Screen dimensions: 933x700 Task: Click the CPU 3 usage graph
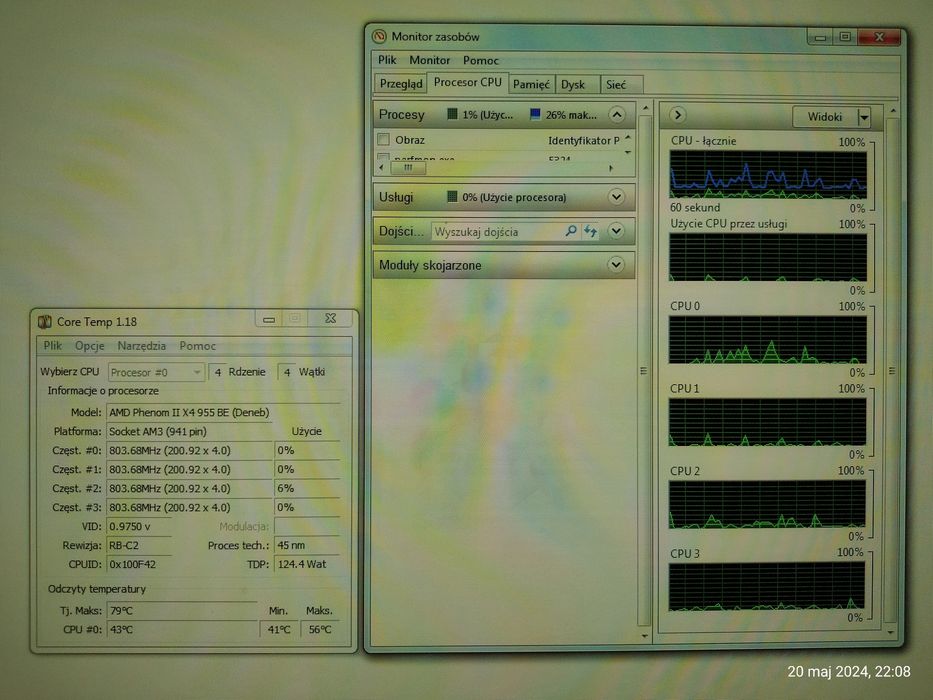click(x=766, y=587)
